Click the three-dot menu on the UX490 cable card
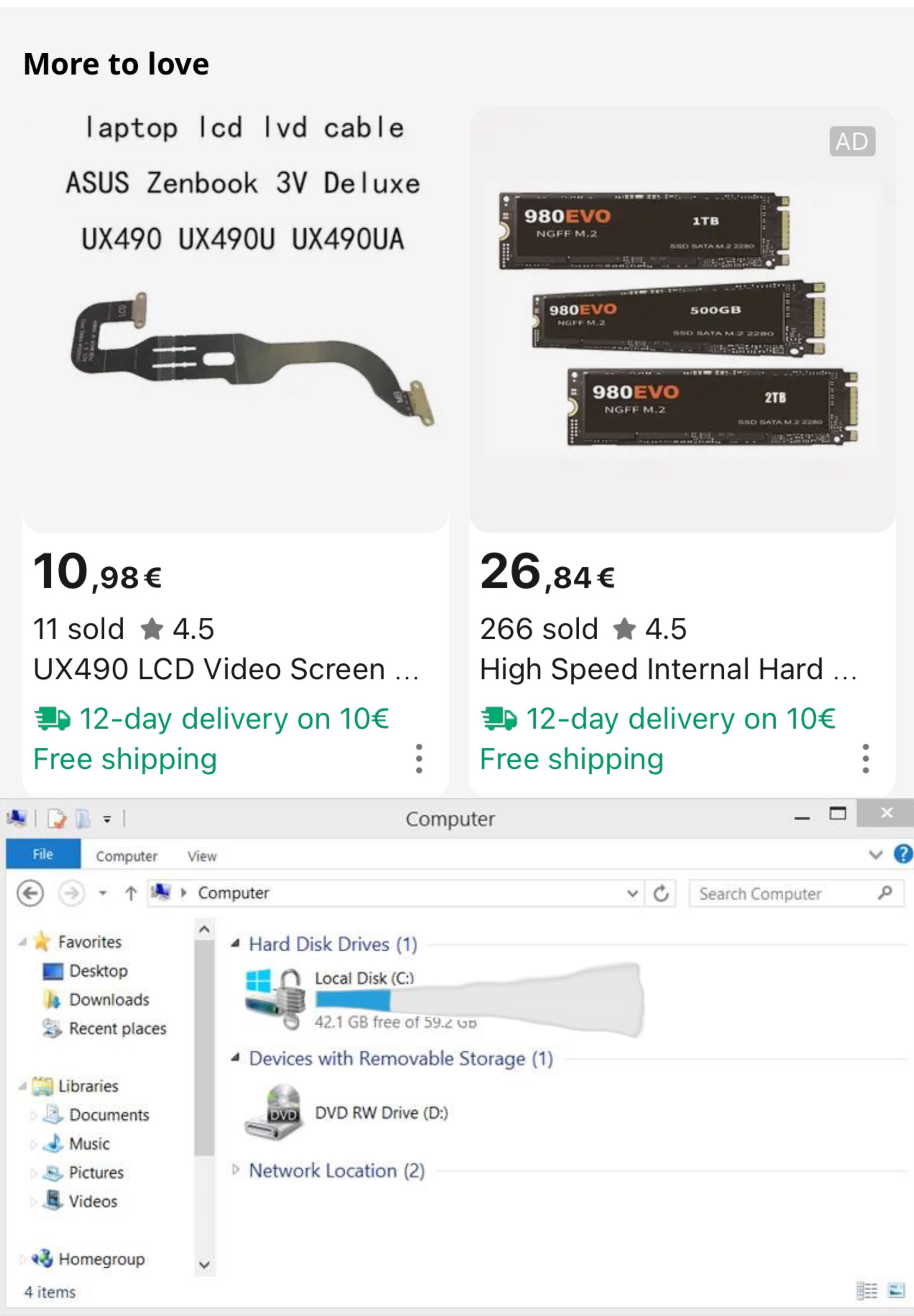This screenshot has height=1316, width=914. coord(419,758)
